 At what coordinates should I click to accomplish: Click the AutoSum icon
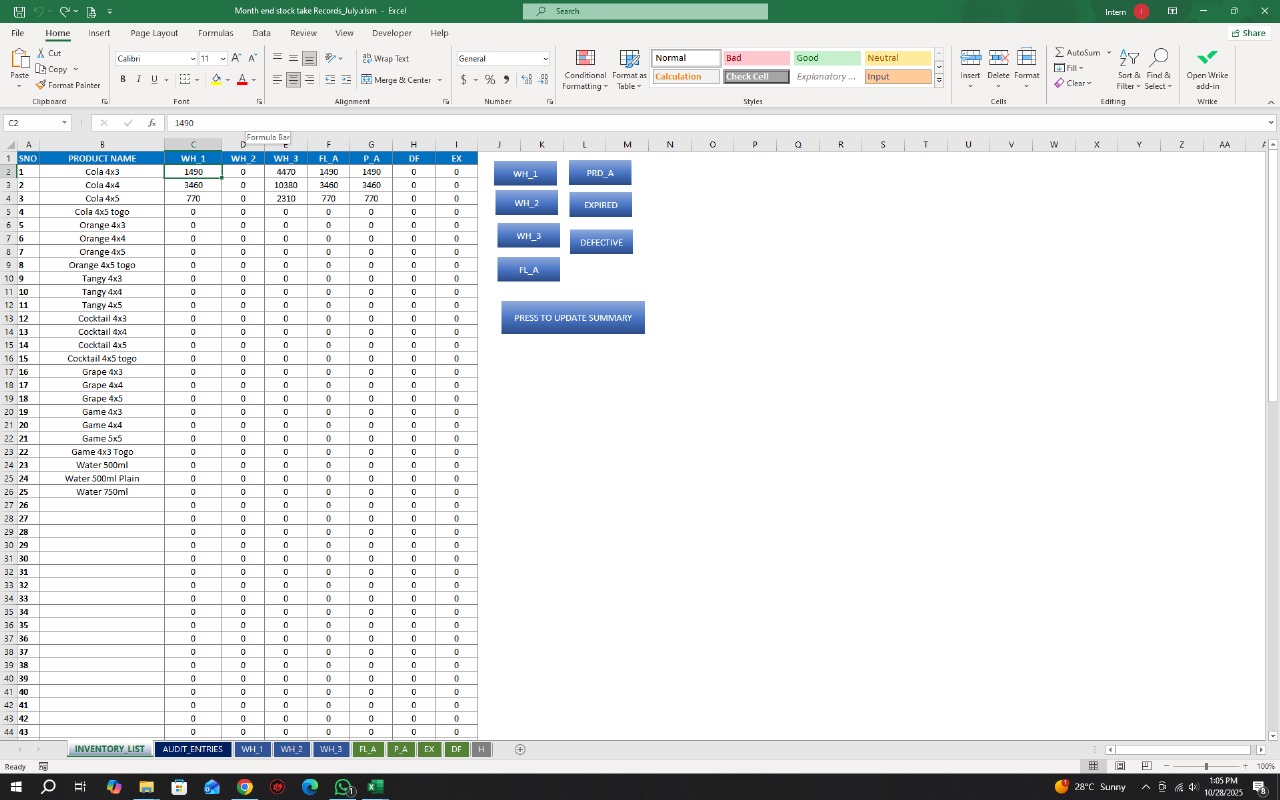pos(1060,53)
